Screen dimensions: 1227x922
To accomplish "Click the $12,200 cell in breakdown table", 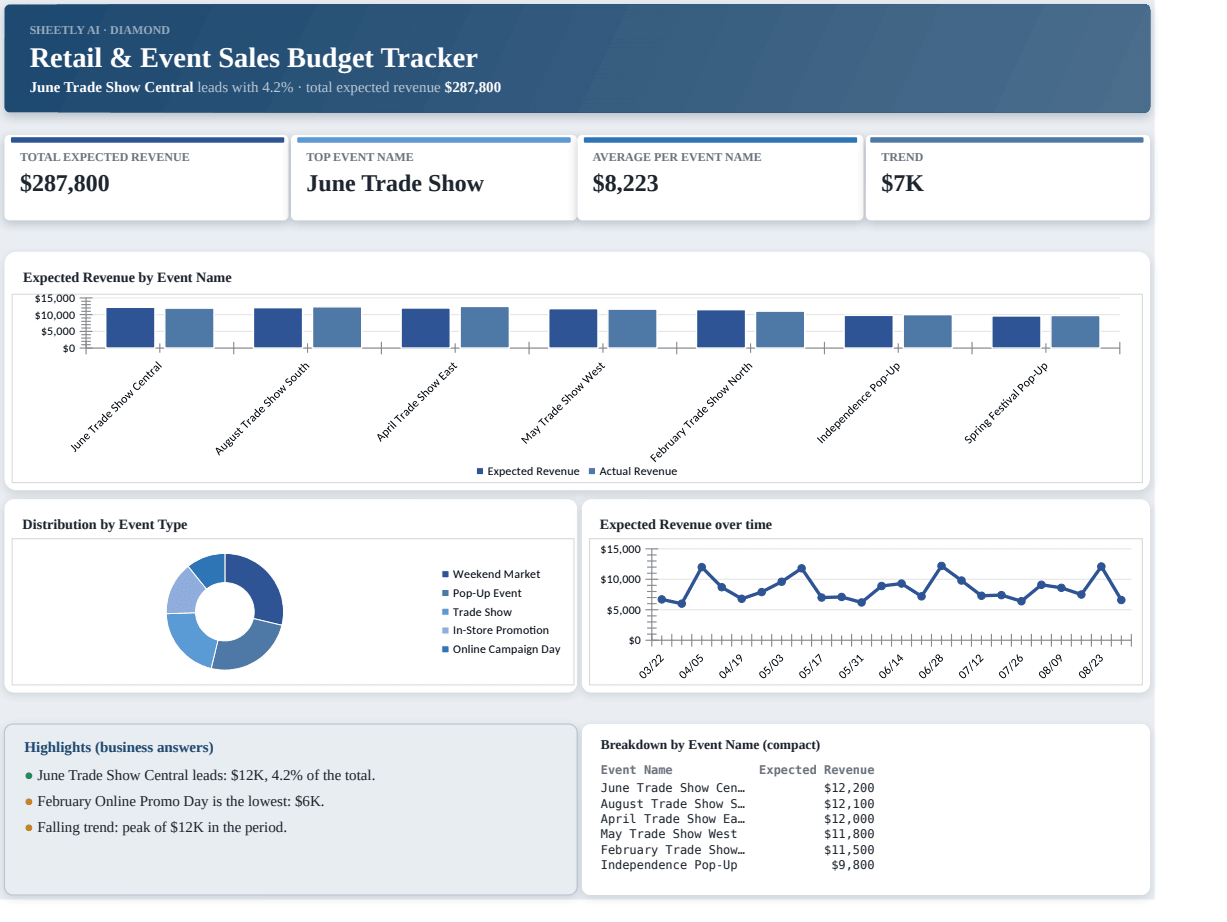I will pyautogui.click(x=849, y=788).
